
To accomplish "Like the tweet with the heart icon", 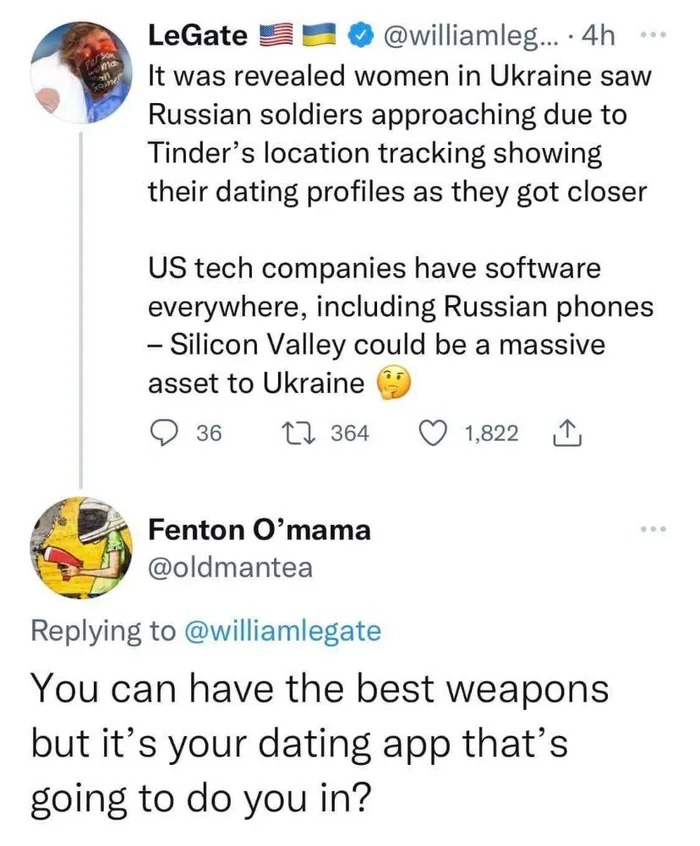I will (x=434, y=433).
